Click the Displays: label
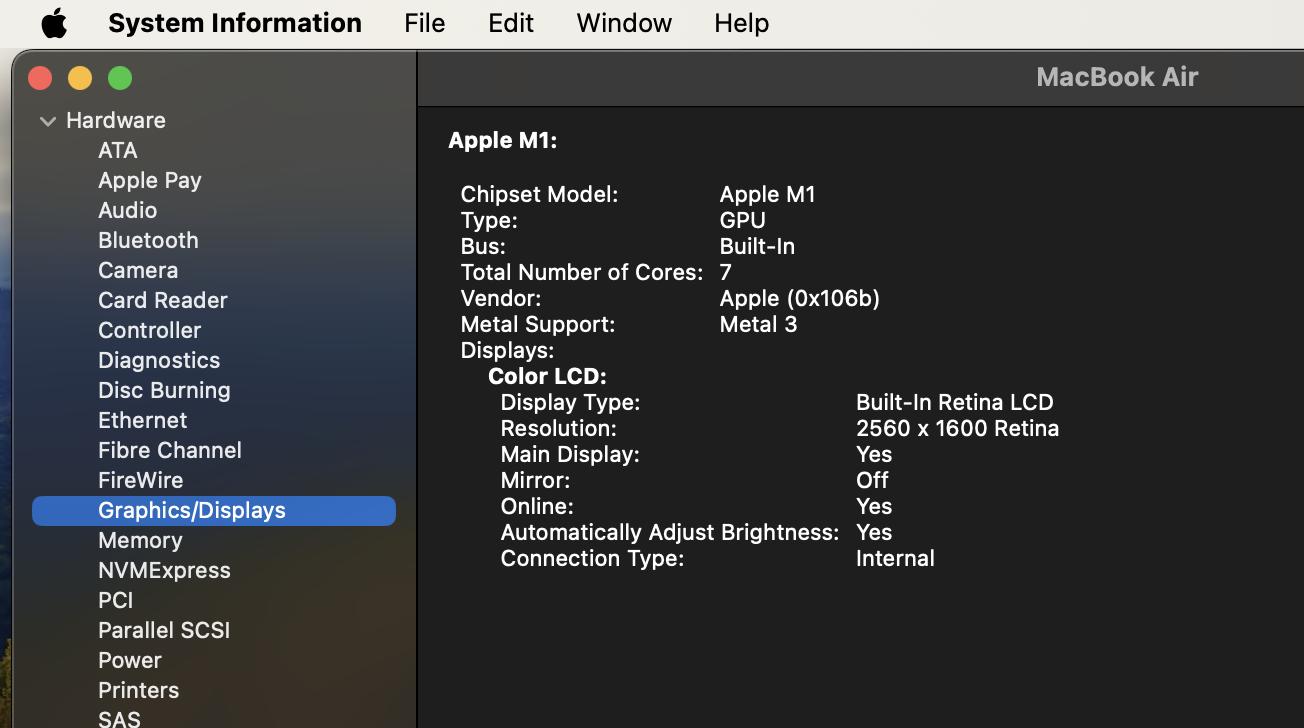1304x728 pixels. pyautogui.click(x=507, y=350)
